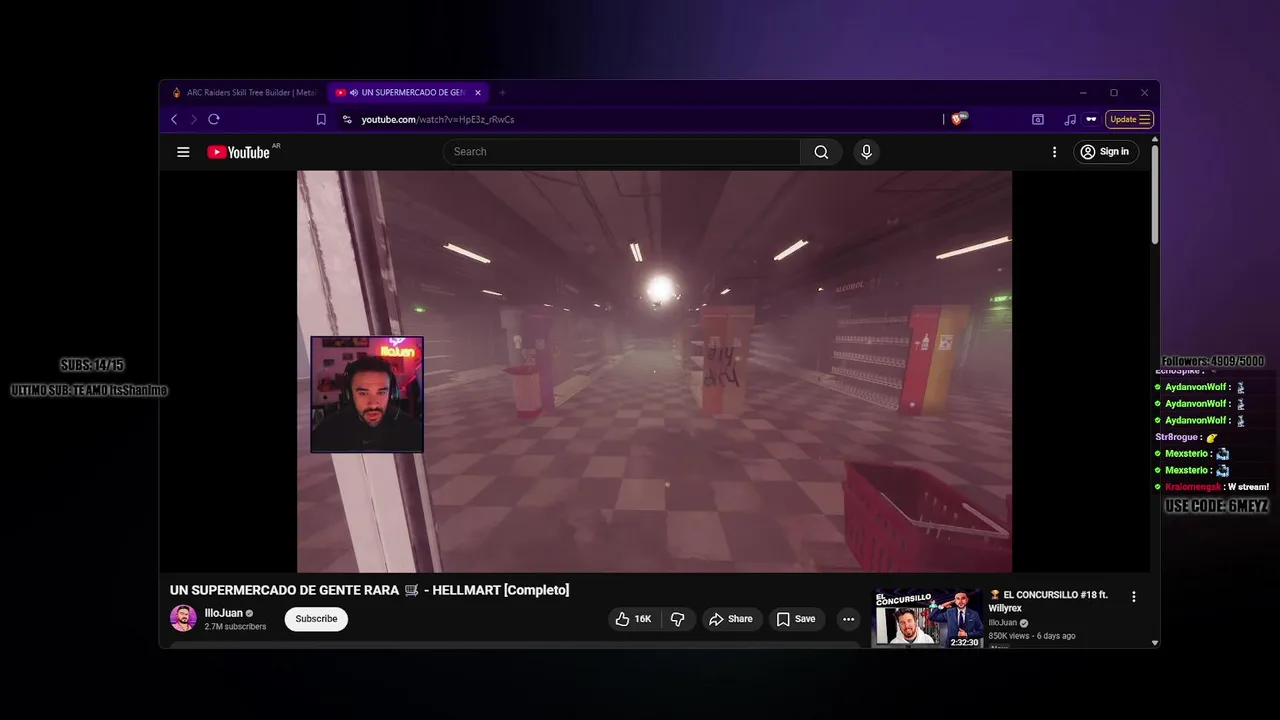Open a new browser tab
Image resolution: width=1280 pixels, height=720 pixels.
502,92
